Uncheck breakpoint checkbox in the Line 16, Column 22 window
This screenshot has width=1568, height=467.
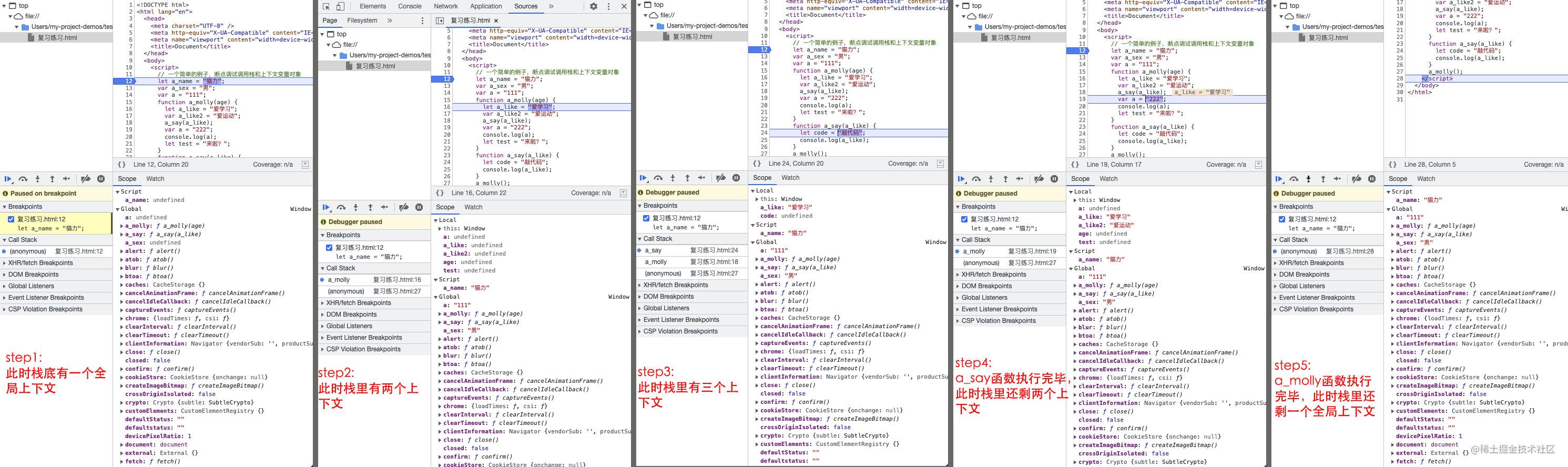coord(329,248)
